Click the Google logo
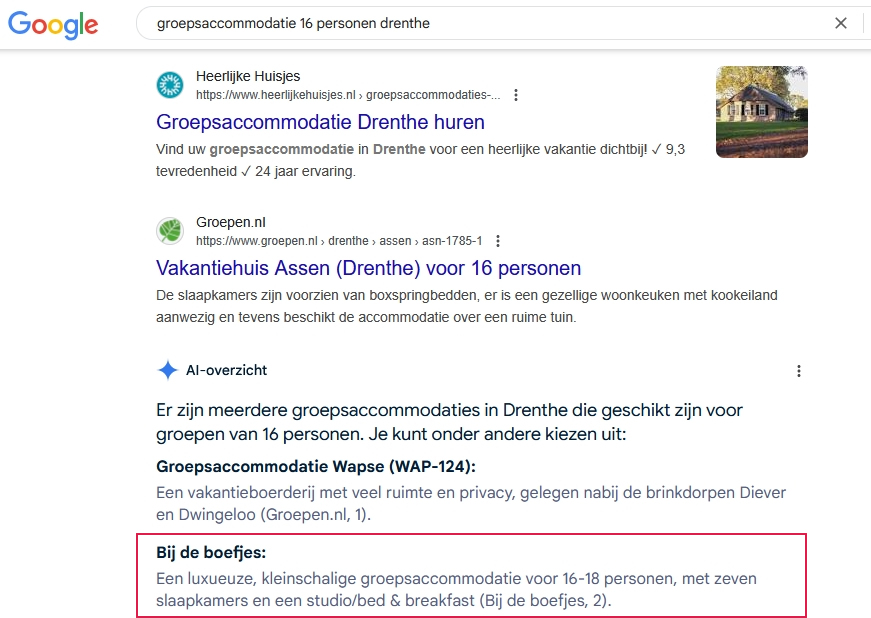 click(x=53, y=25)
